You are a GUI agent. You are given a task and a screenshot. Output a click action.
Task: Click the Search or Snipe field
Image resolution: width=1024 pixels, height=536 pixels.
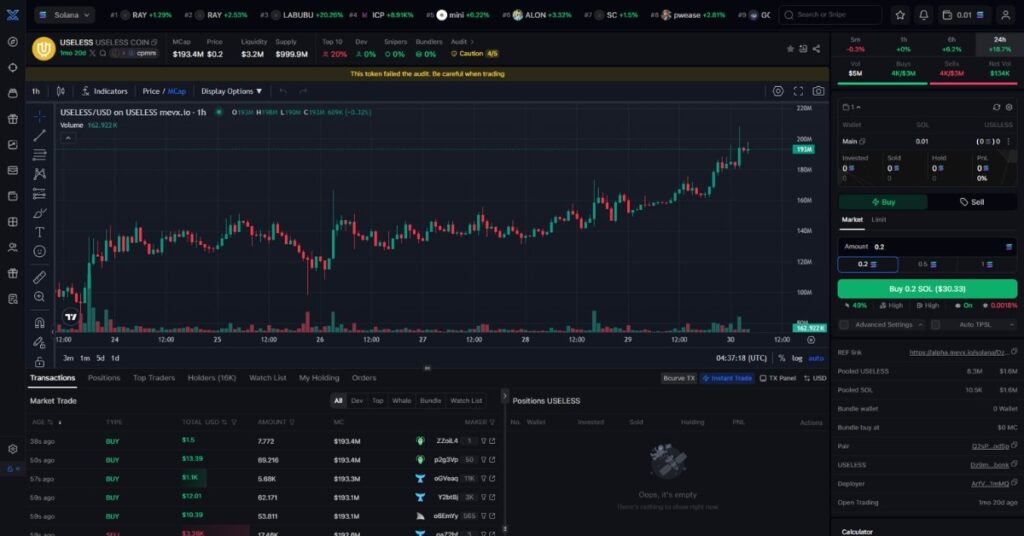click(830, 15)
